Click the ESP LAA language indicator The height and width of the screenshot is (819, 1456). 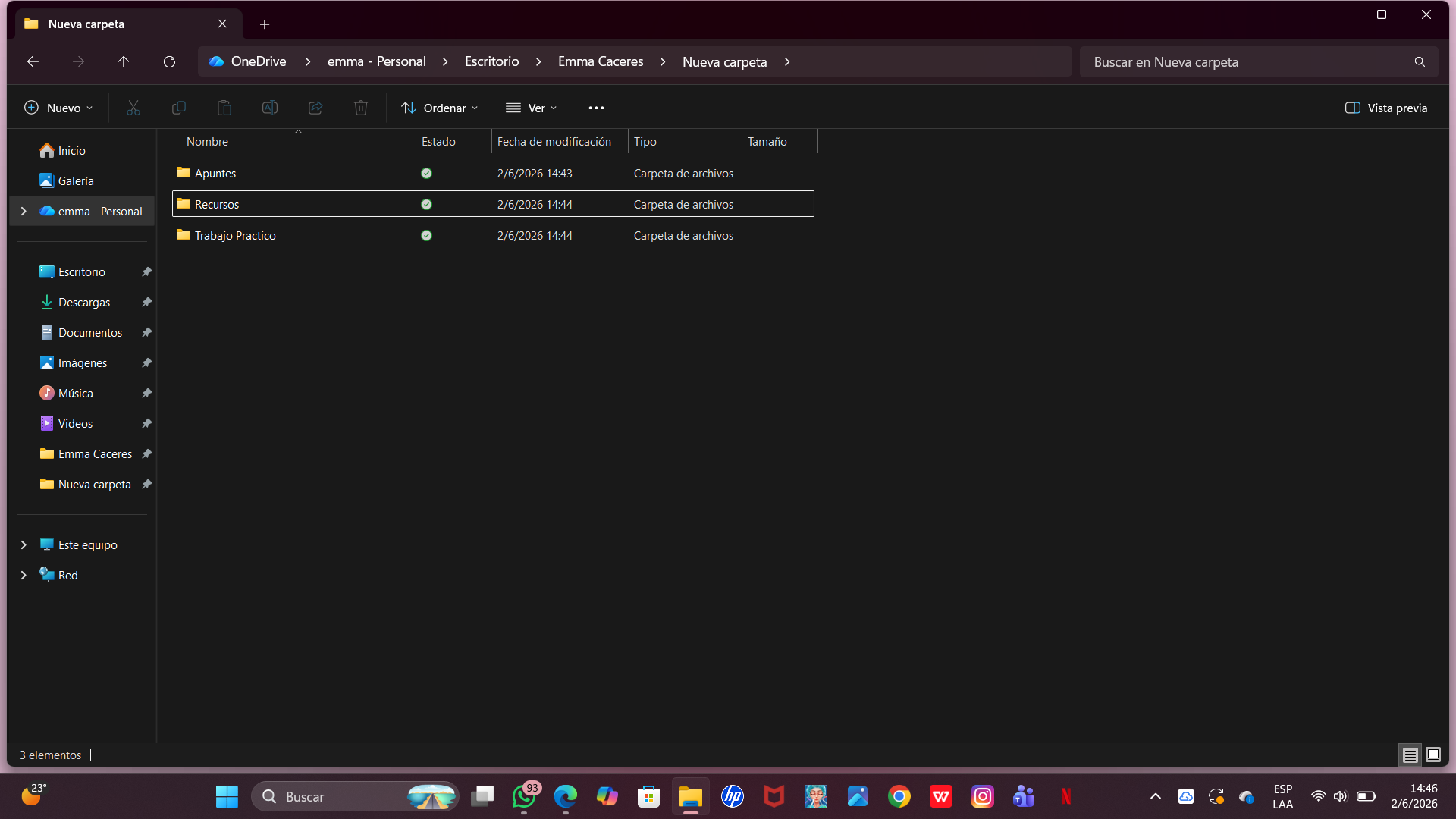click(1283, 796)
